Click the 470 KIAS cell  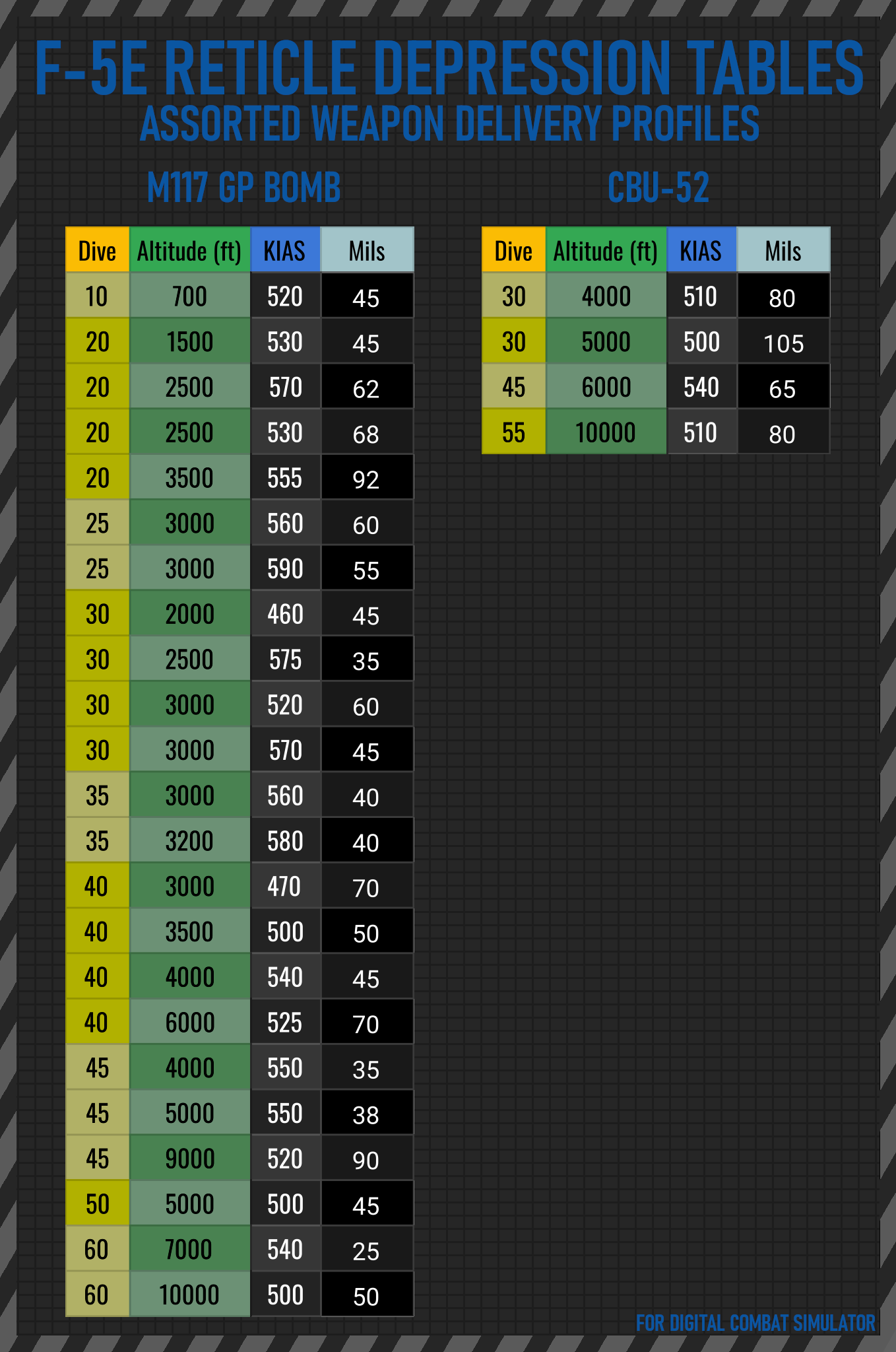[285, 886]
